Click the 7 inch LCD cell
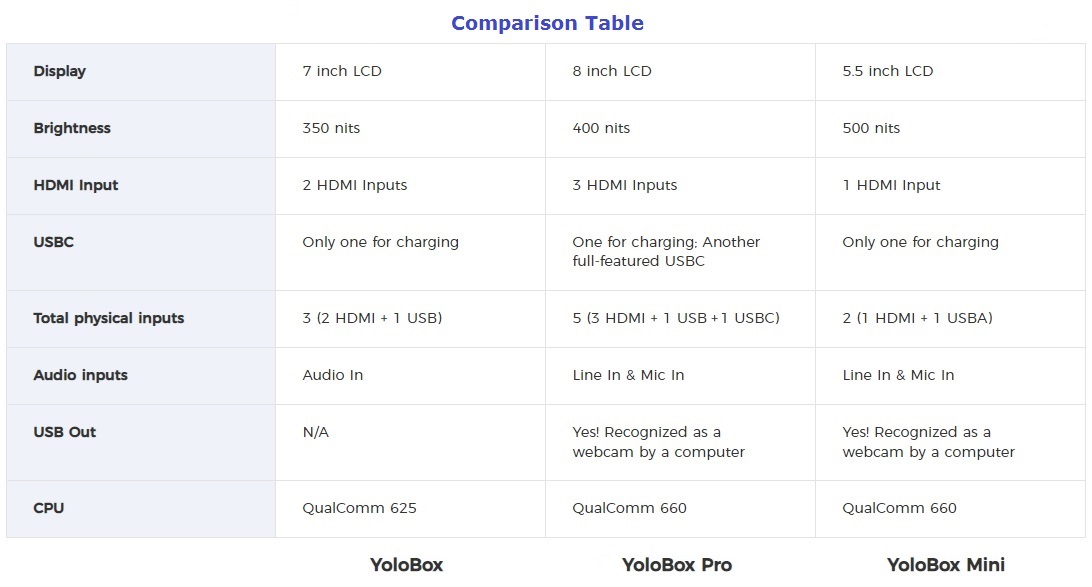1092x587 pixels. click(x=342, y=71)
